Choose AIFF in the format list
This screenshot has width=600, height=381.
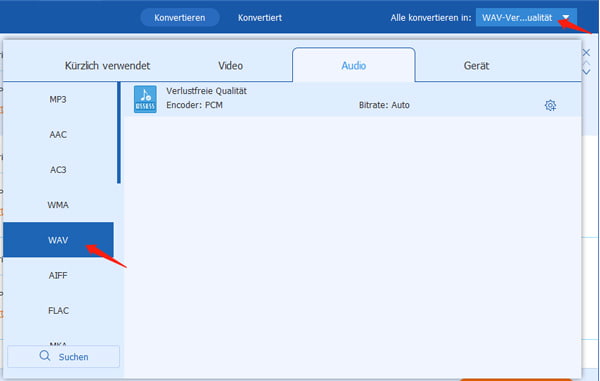(x=58, y=275)
